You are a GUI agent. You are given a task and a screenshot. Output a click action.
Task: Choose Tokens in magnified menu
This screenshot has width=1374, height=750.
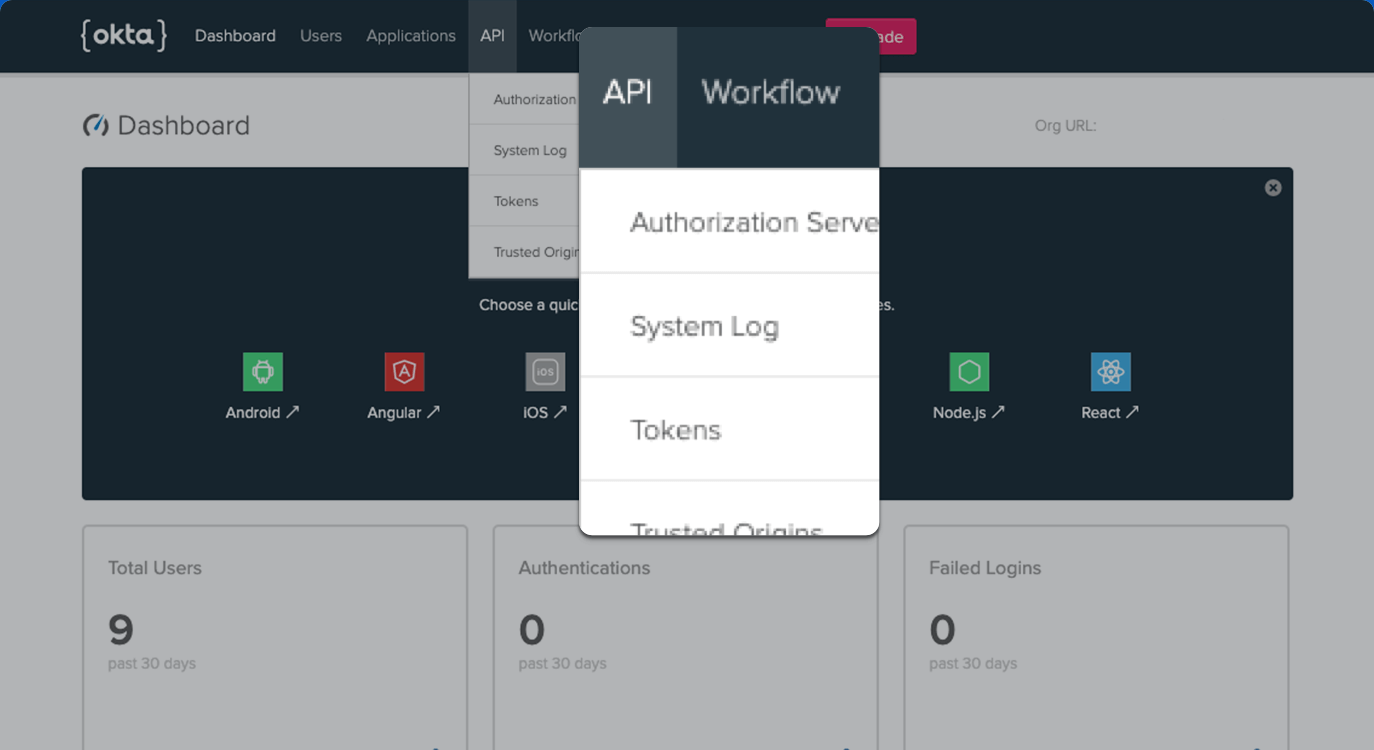[730, 430]
